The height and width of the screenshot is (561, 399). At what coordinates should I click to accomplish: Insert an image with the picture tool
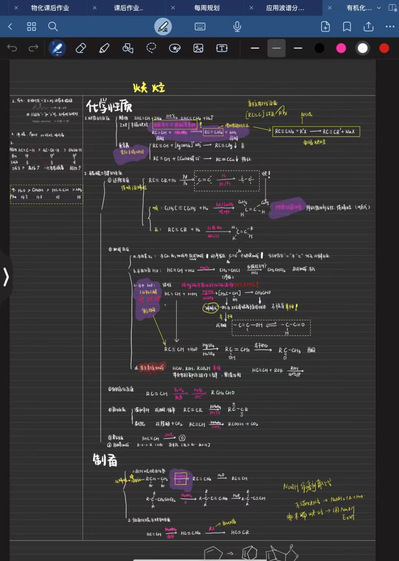coord(198,48)
